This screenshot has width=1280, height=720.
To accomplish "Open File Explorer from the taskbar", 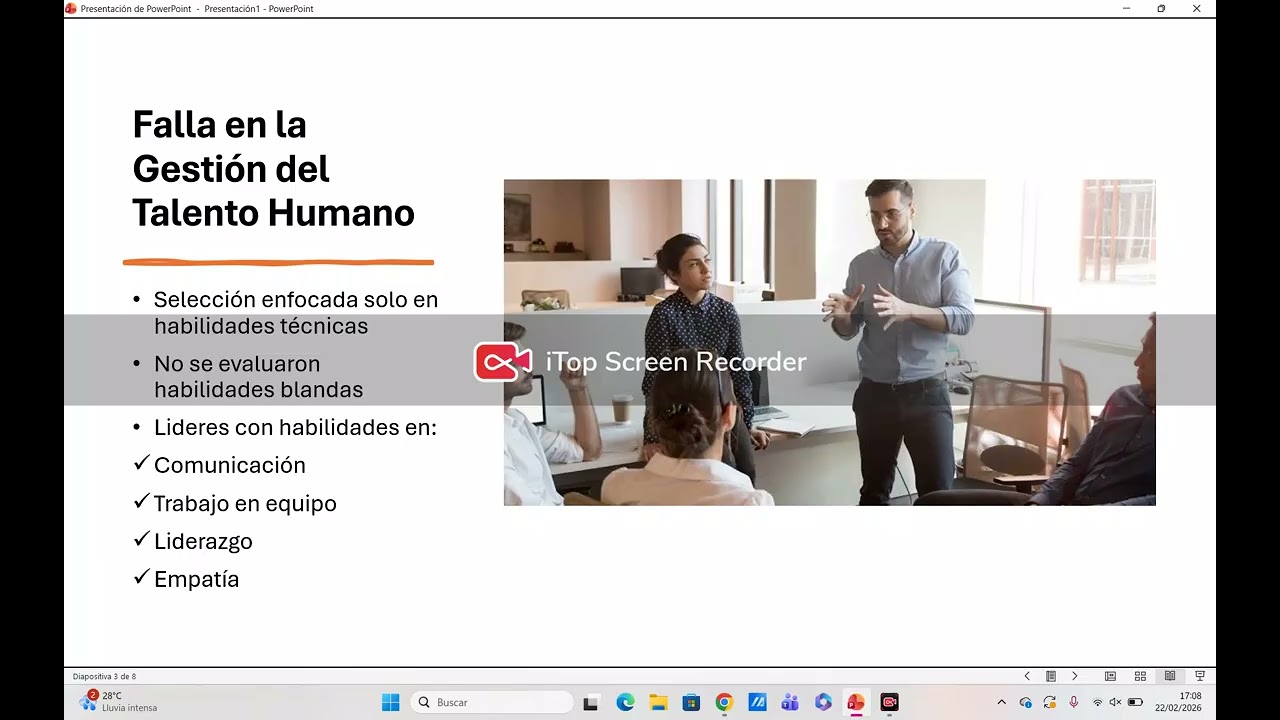I will 658,702.
